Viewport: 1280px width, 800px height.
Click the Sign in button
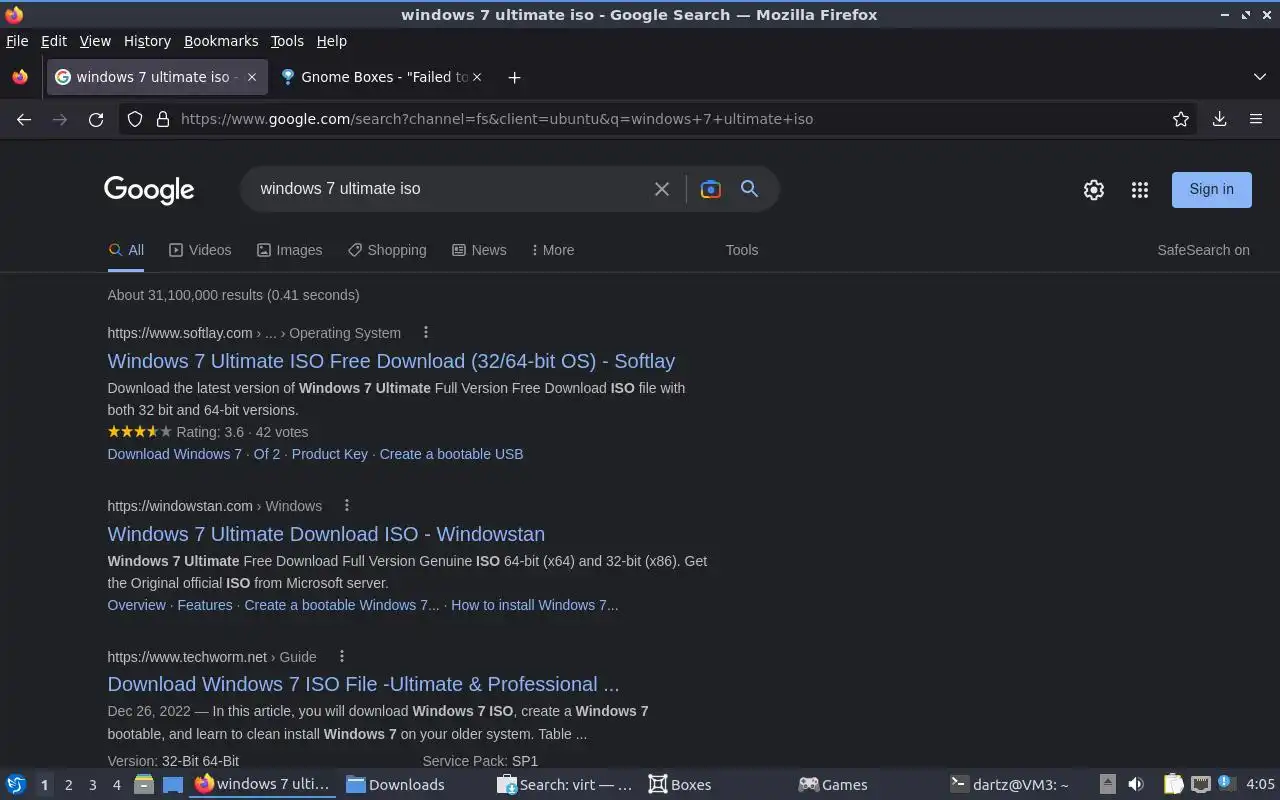(1211, 189)
